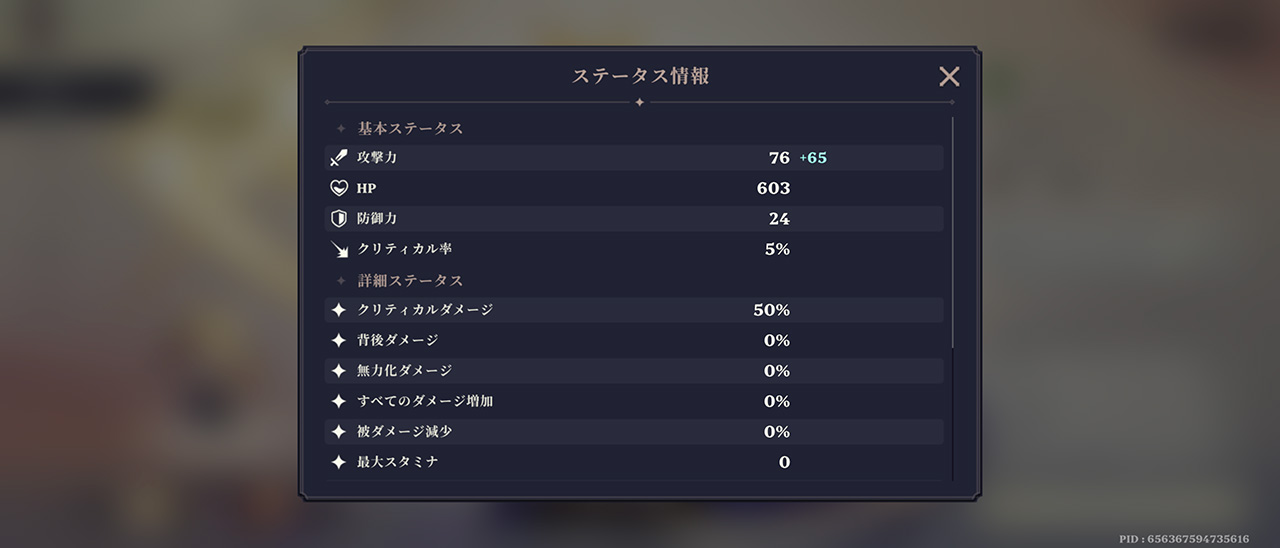Click the star icon beside クリティカルダメージ

coord(339,310)
